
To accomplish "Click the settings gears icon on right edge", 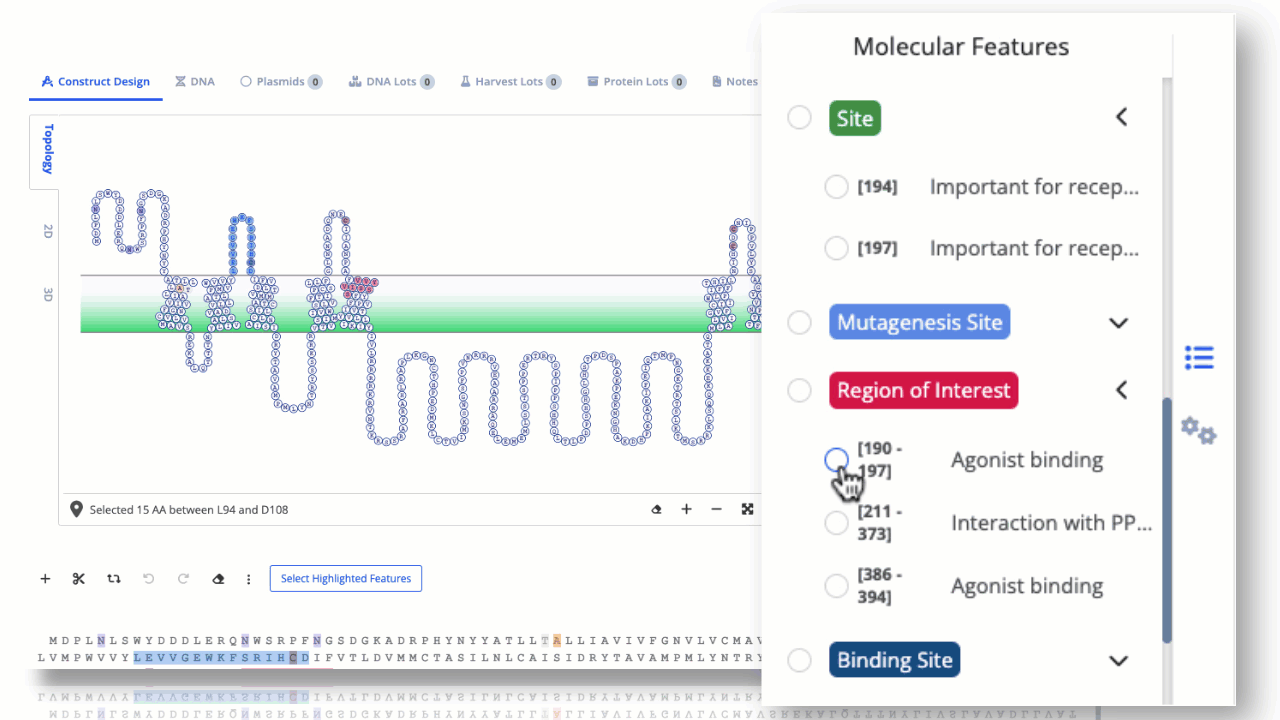I will coord(1198,430).
